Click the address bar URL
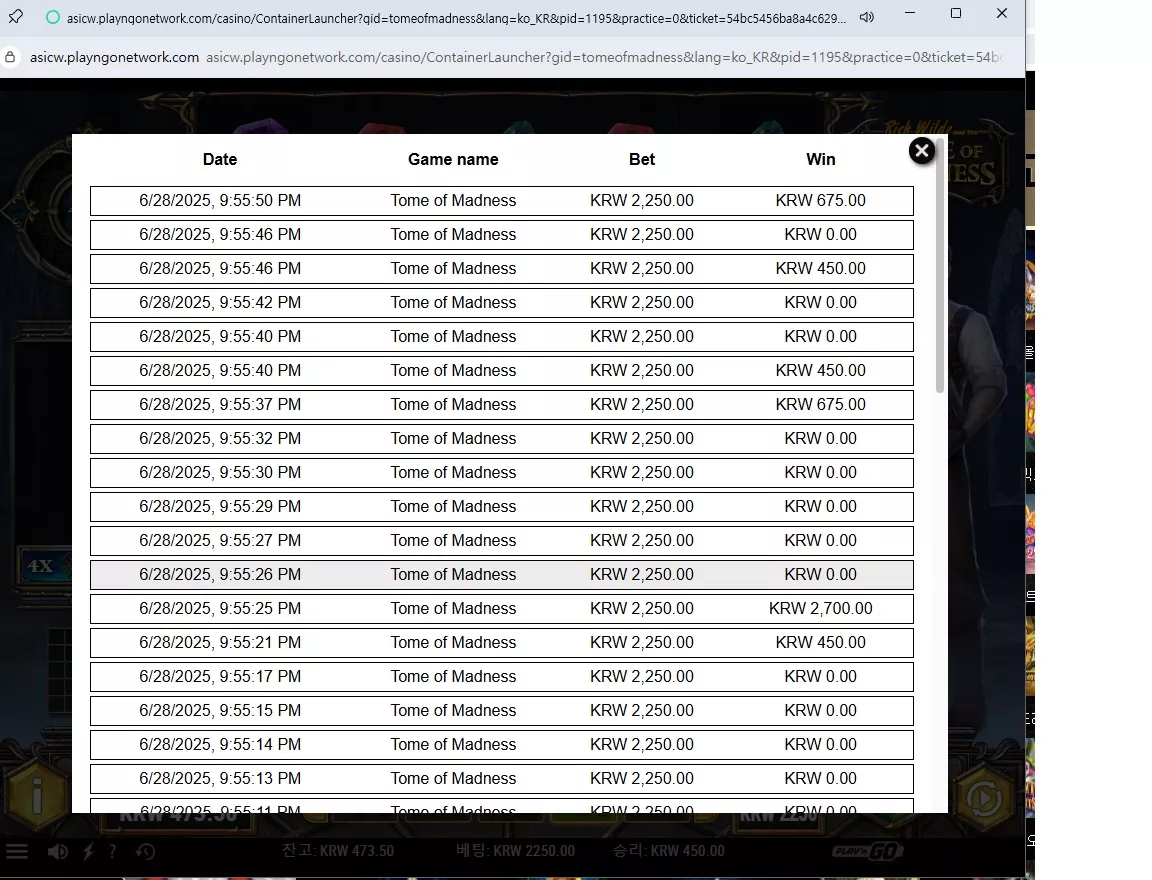Image resolution: width=1152 pixels, height=880 pixels. [514, 57]
